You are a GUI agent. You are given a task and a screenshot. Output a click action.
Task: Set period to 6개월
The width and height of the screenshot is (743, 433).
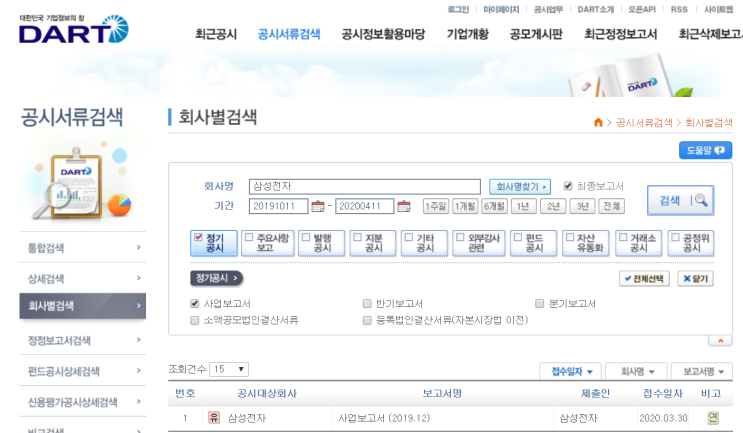[494, 206]
